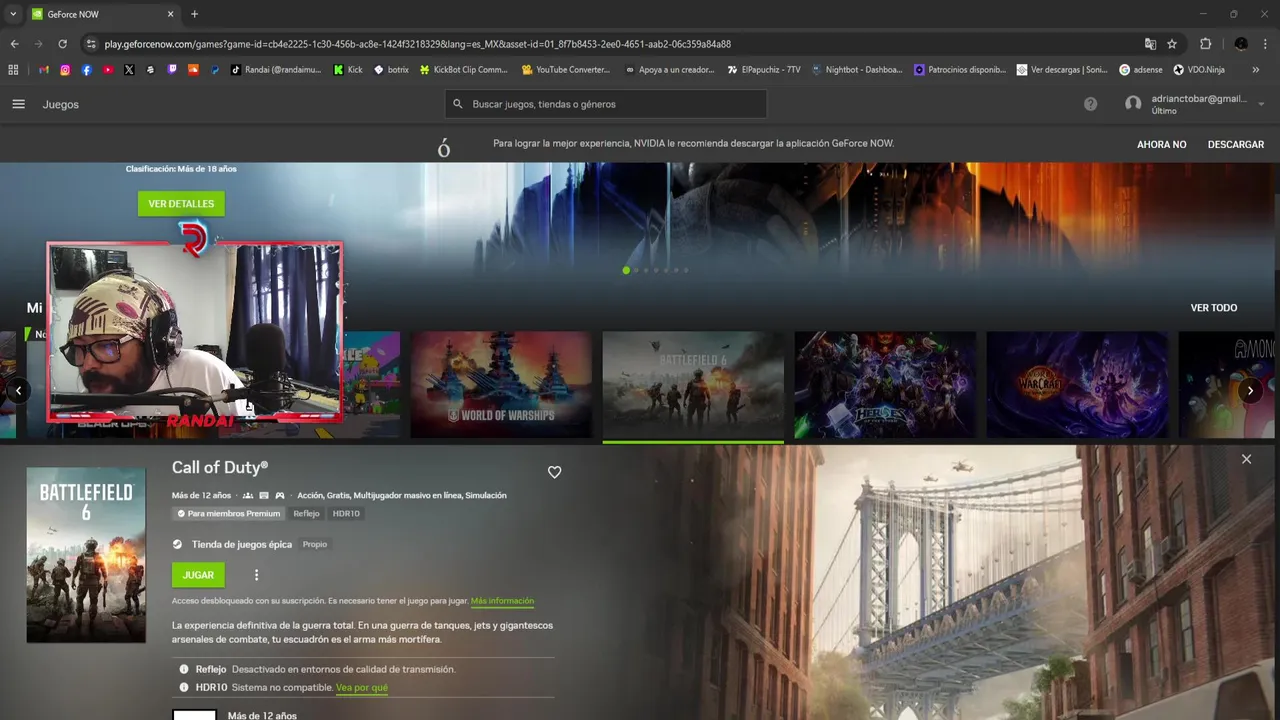Open the Juegos section

click(60, 104)
